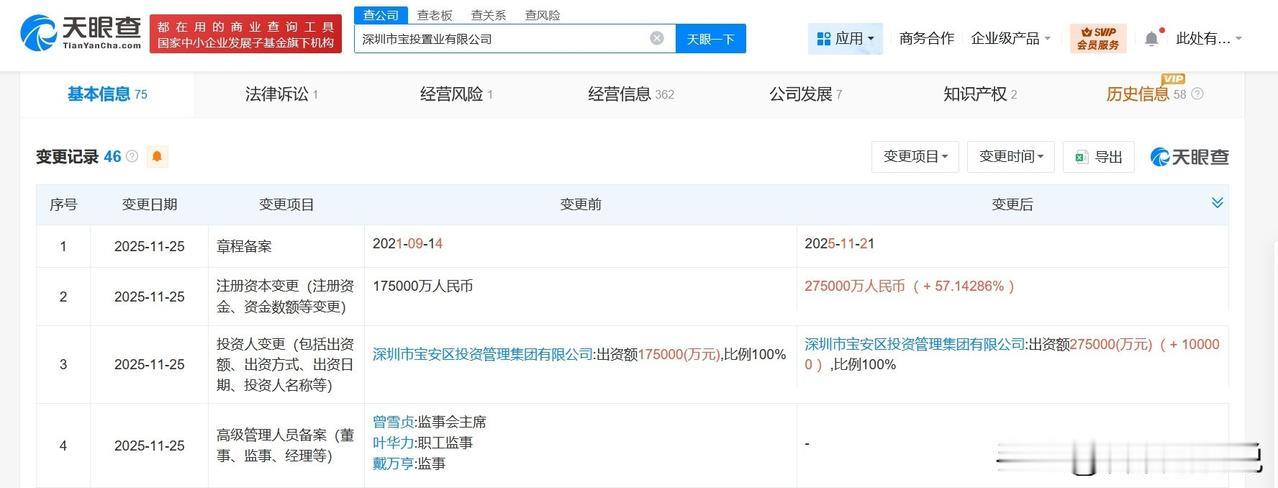Click the 天眼一下 search button
The height and width of the screenshot is (488, 1278).
tap(711, 38)
